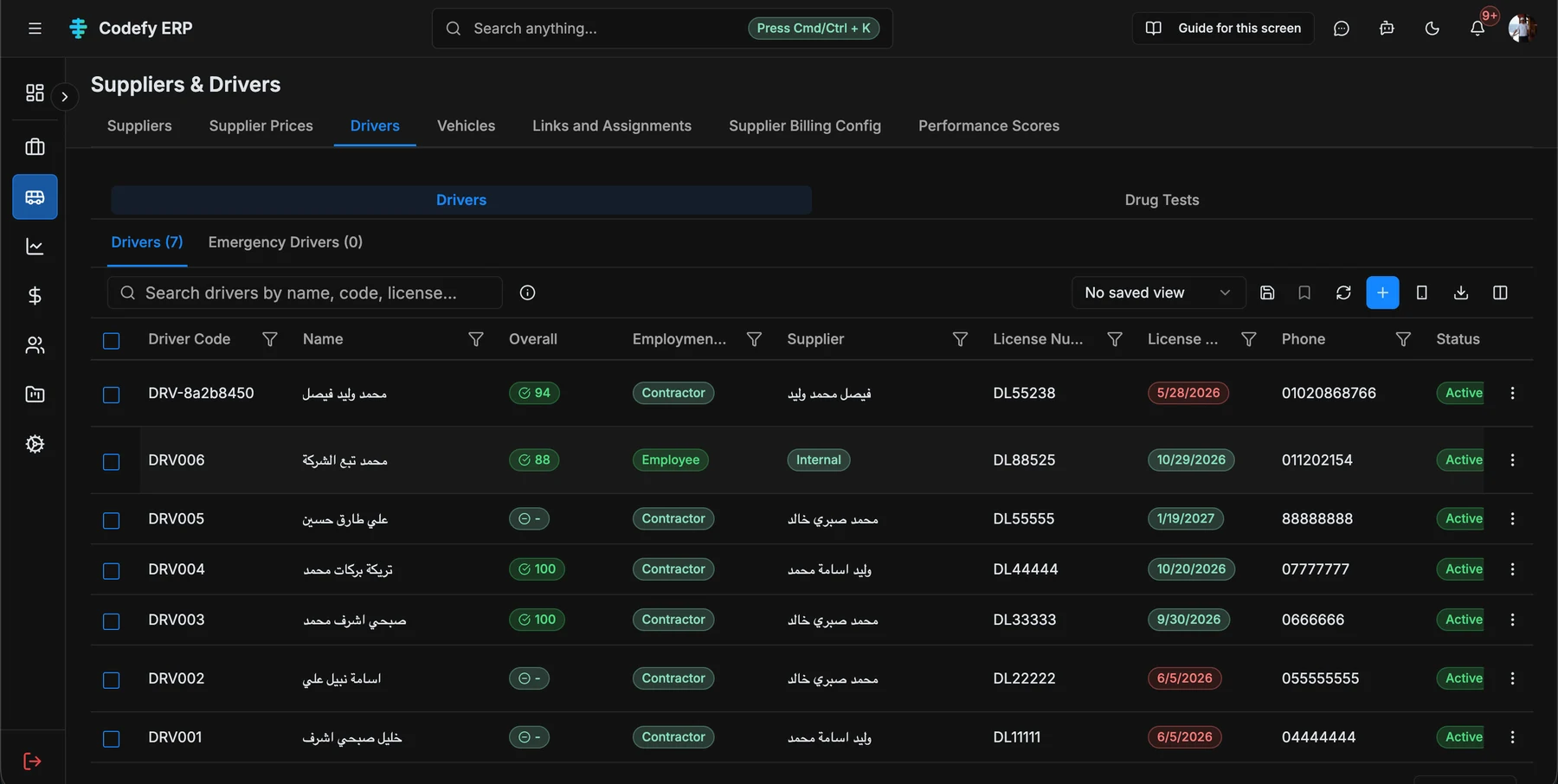Select the DRV002 row checkbox
The image size is (1558, 784).
point(112,680)
